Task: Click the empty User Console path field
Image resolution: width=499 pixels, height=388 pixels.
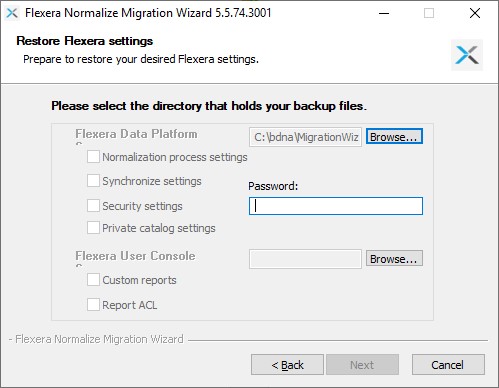Action: 305,259
